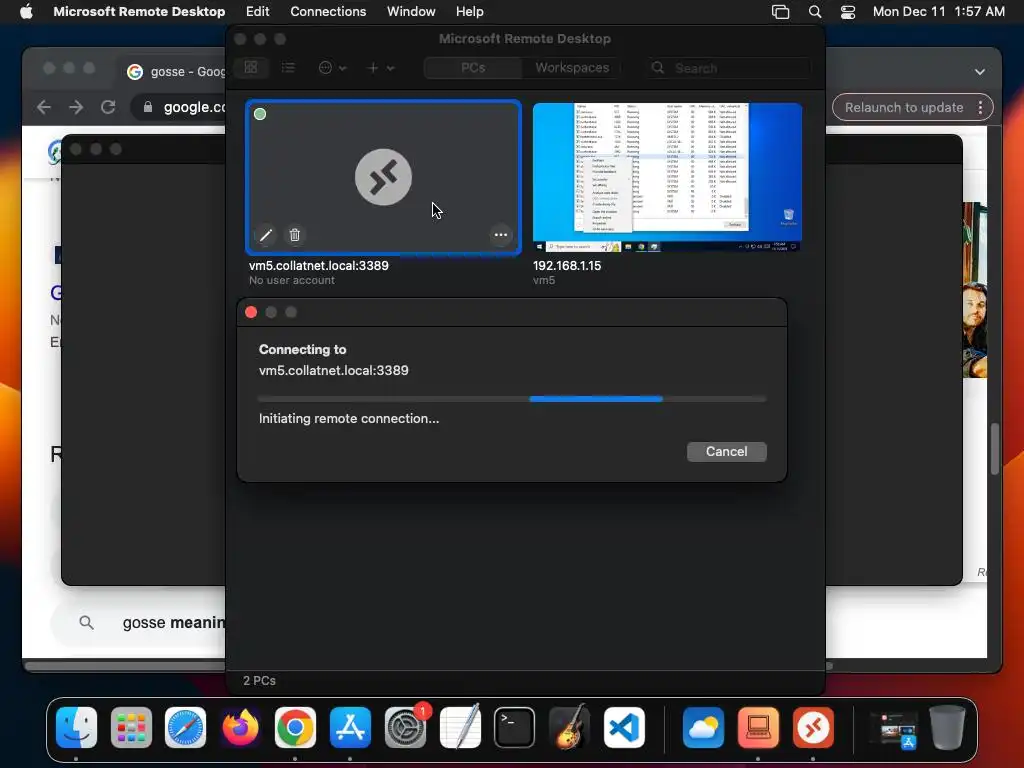Open the Window menu
Screen dimensions: 1024x768
(x=411, y=12)
